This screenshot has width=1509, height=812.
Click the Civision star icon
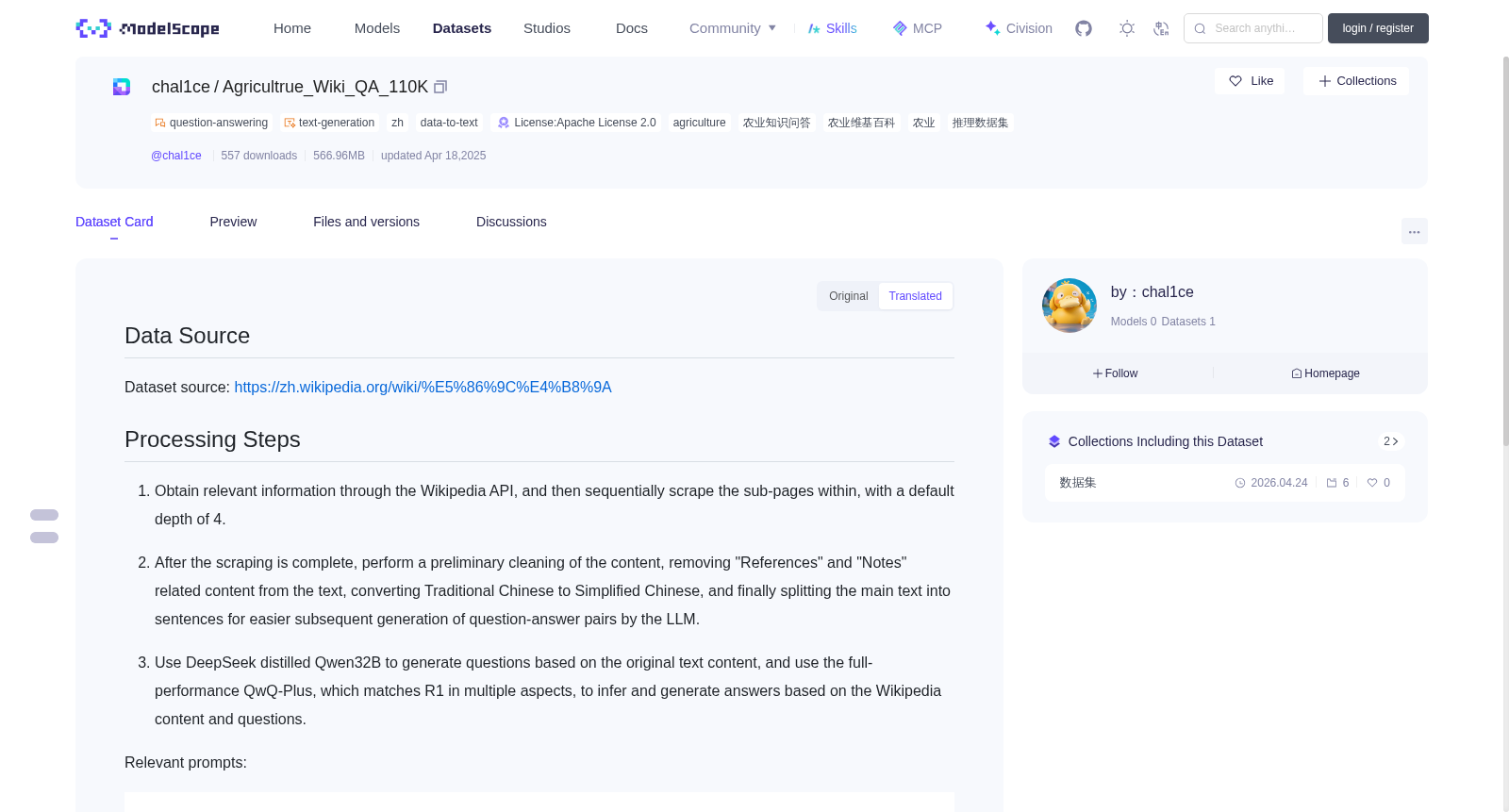(x=992, y=28)
